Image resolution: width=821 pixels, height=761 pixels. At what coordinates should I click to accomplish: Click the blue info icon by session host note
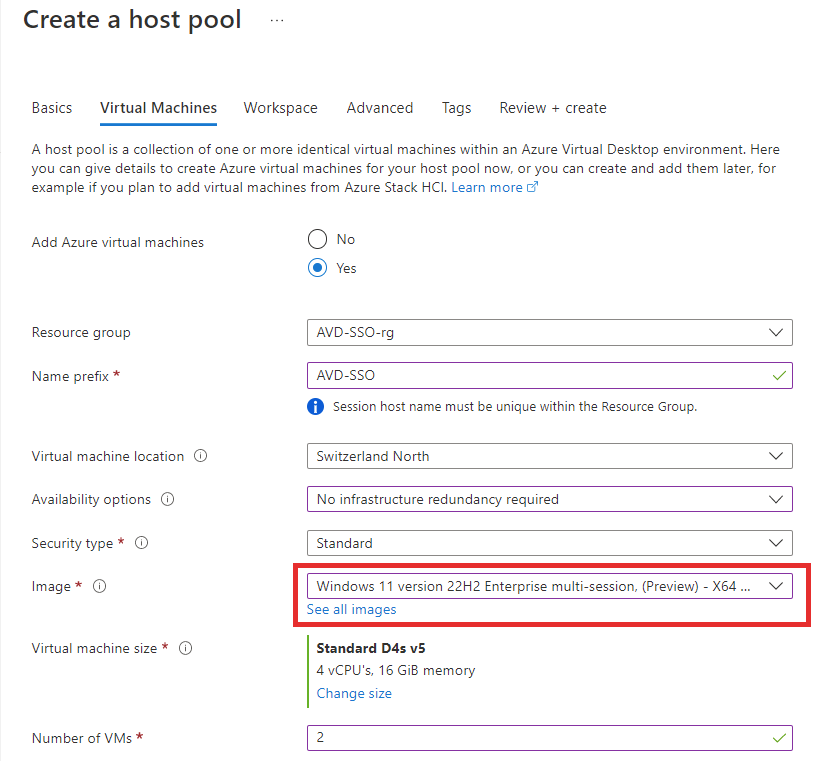coord(315,406)
